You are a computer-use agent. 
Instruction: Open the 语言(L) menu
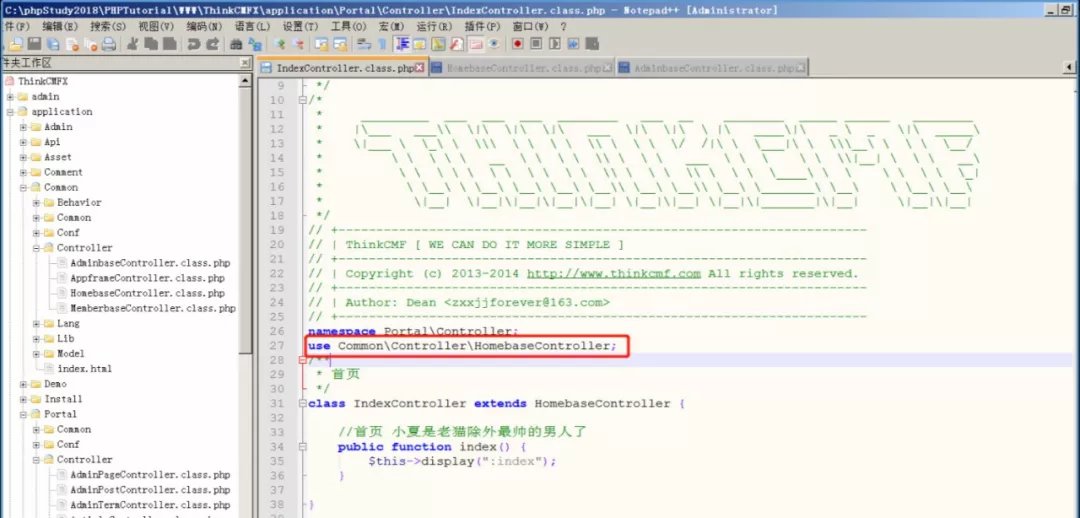coord(251,26)
